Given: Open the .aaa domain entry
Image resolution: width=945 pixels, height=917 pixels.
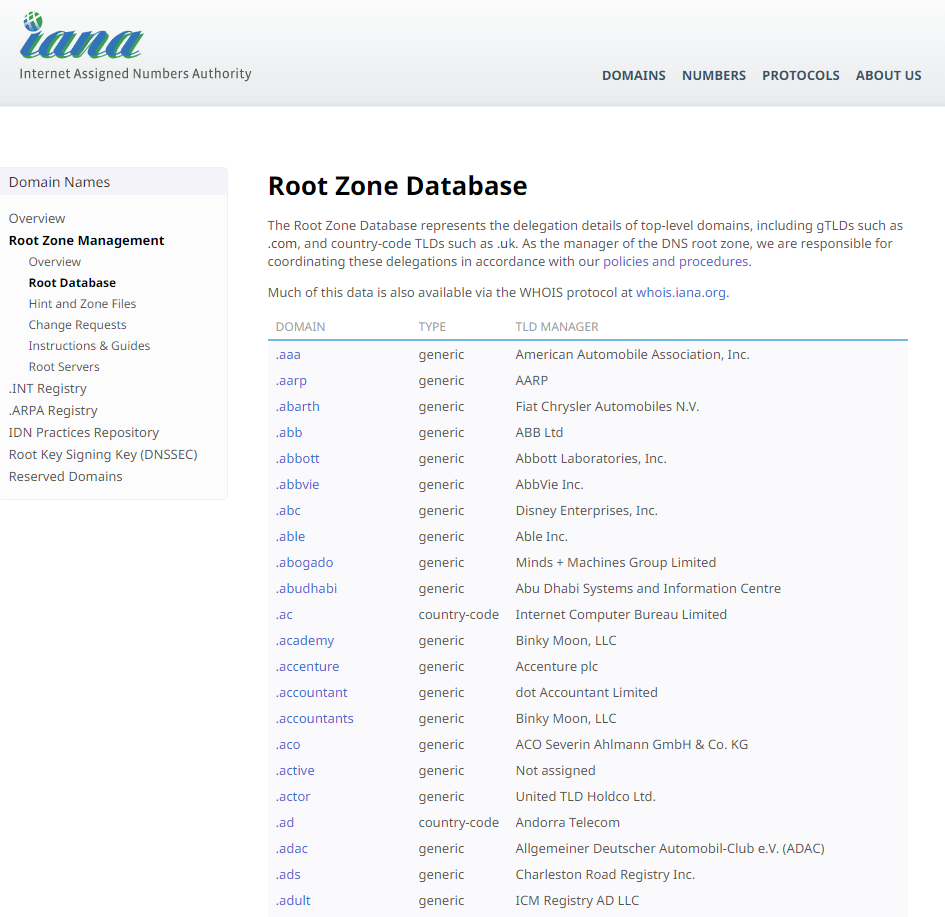Looking at the screenshot, I should (x=288, y=355).
